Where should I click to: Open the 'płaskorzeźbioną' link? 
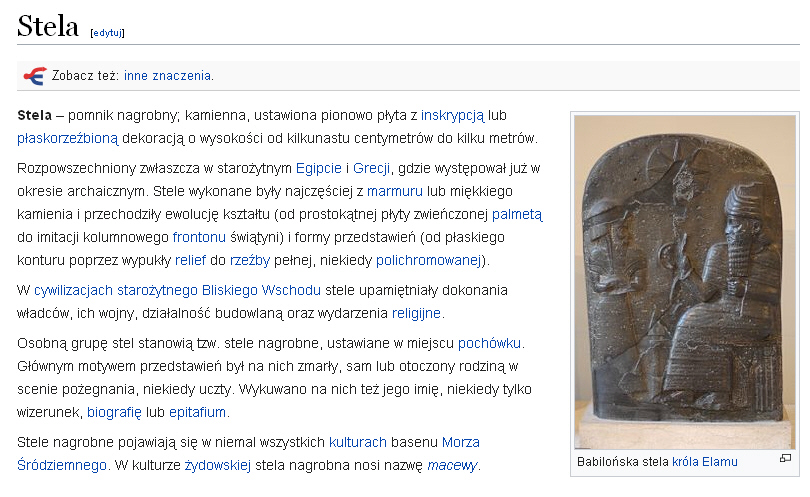(x=67, y=138)
